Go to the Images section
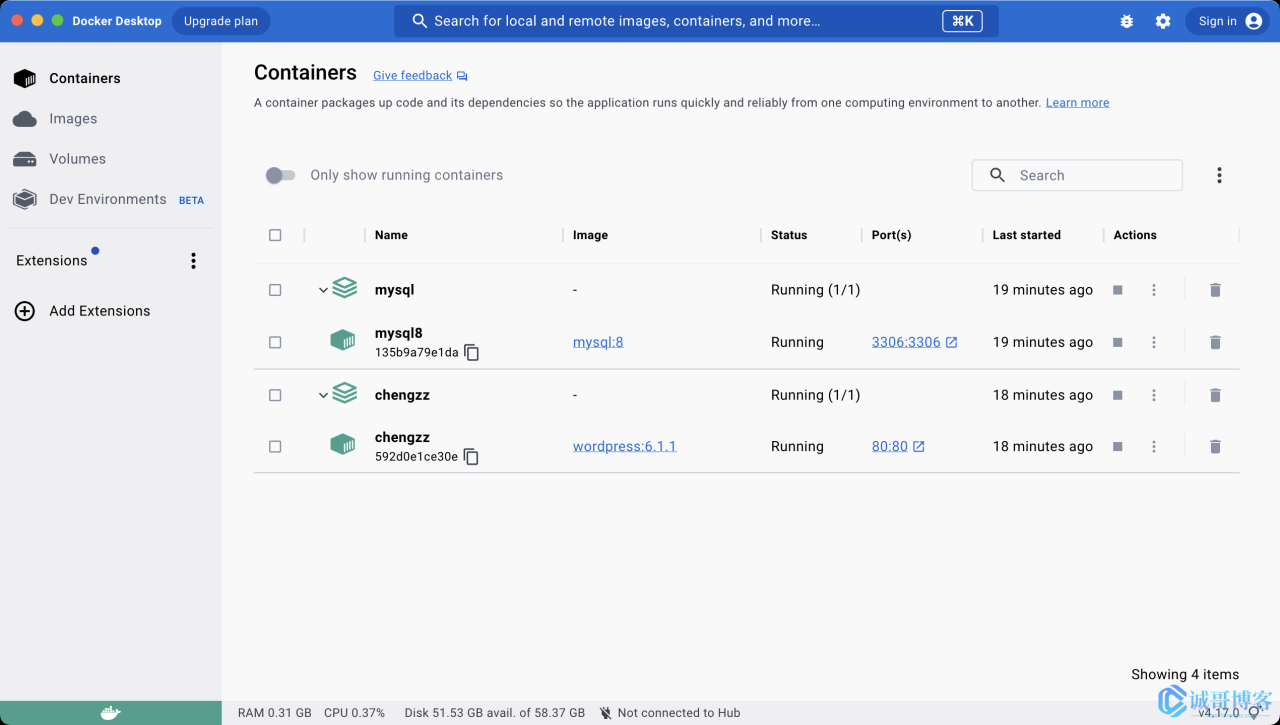 click(73, 119)
